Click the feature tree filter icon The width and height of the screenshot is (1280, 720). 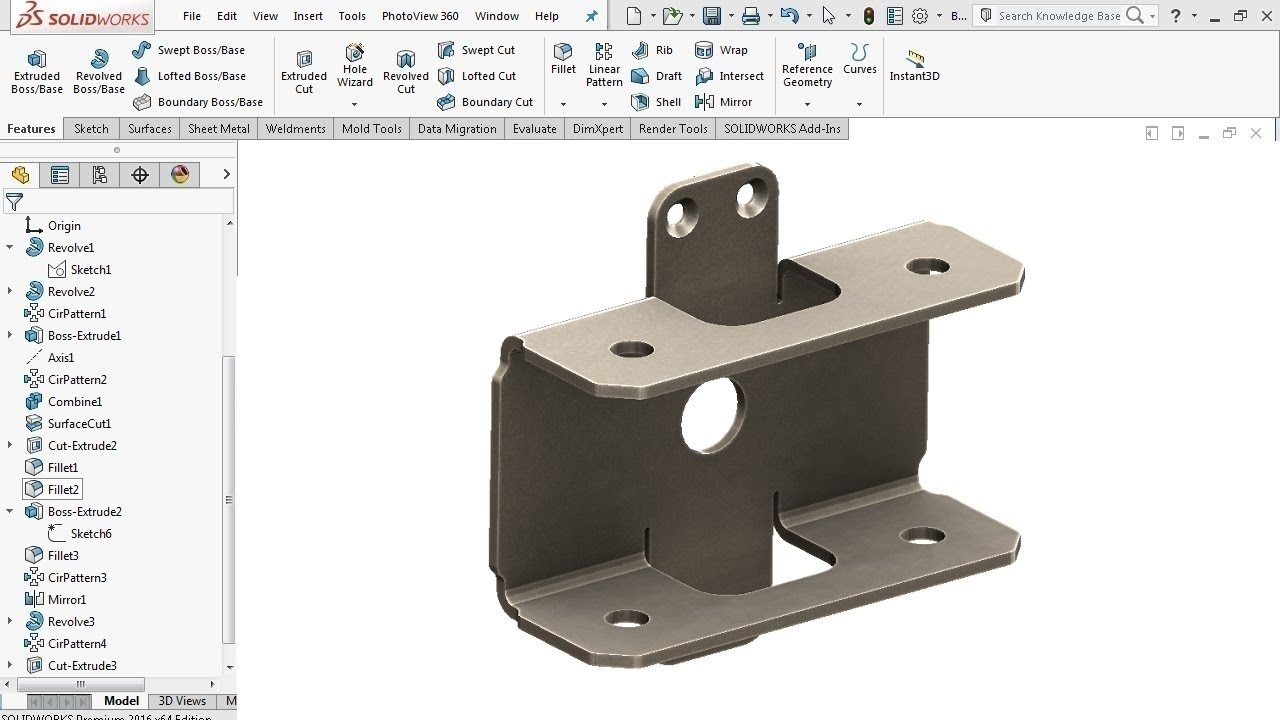click(14, 202)
